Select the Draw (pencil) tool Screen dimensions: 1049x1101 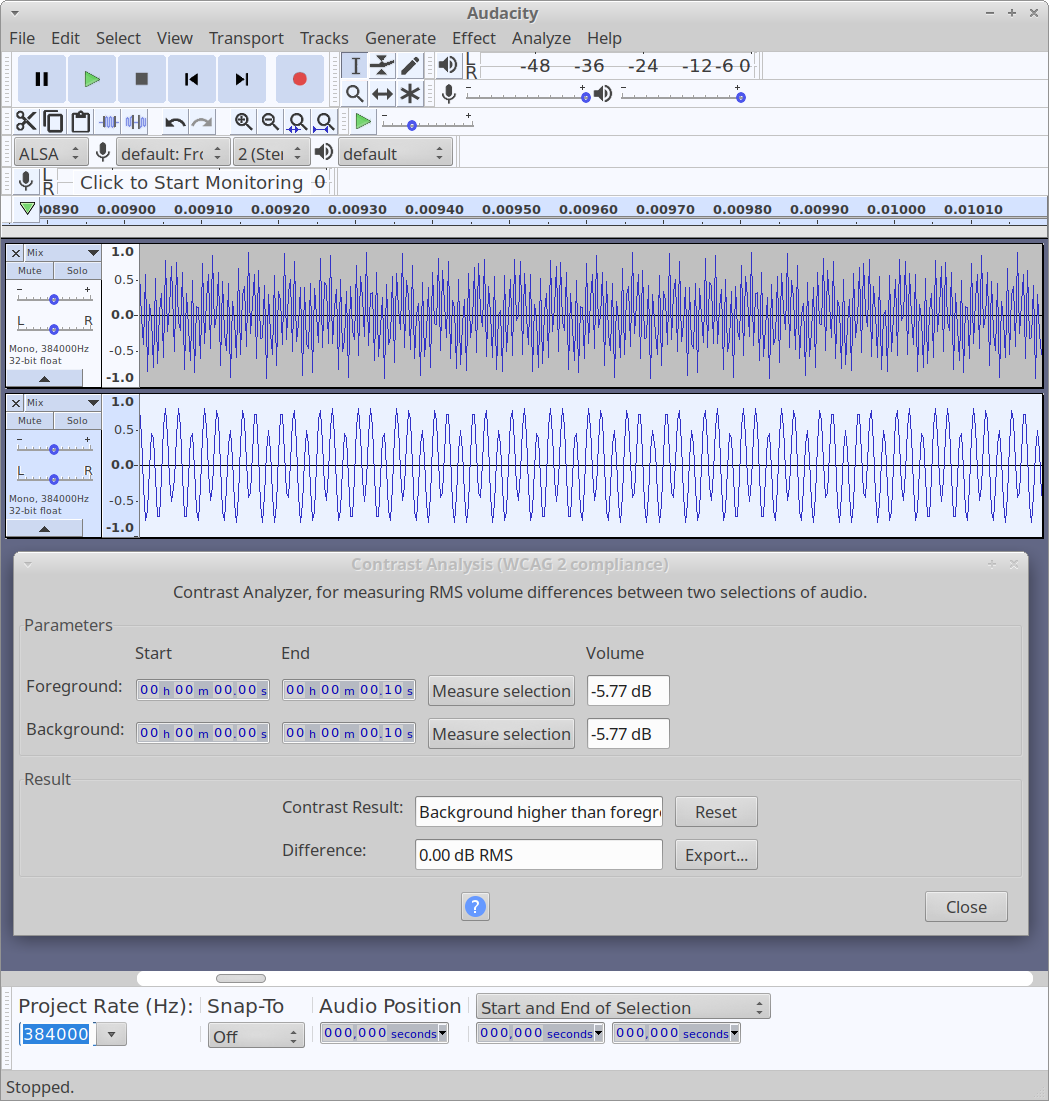coord(410,66)
